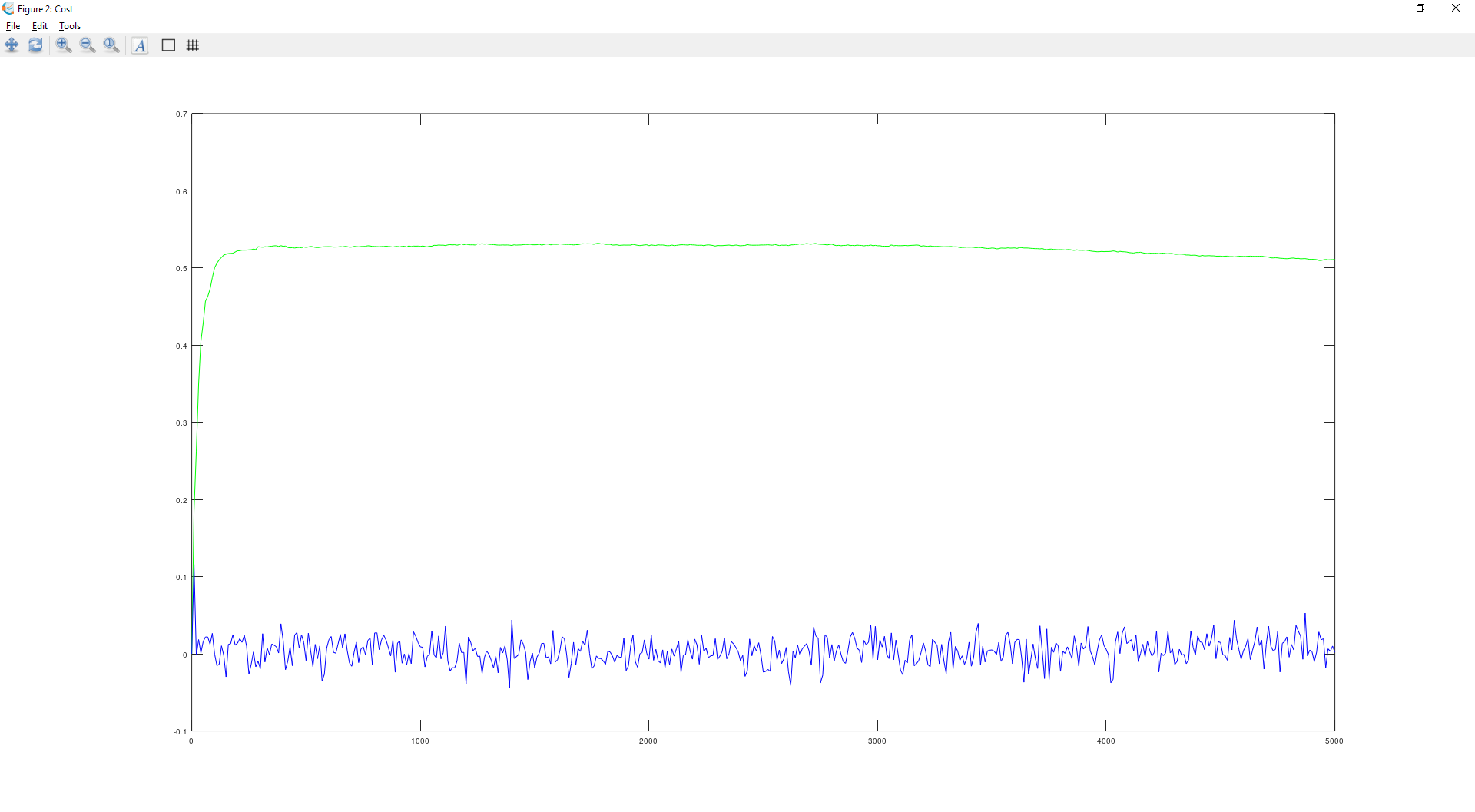This screenshot has width=1475, height=812.
Task: Open the Tools menu
Action: (70, 26)
